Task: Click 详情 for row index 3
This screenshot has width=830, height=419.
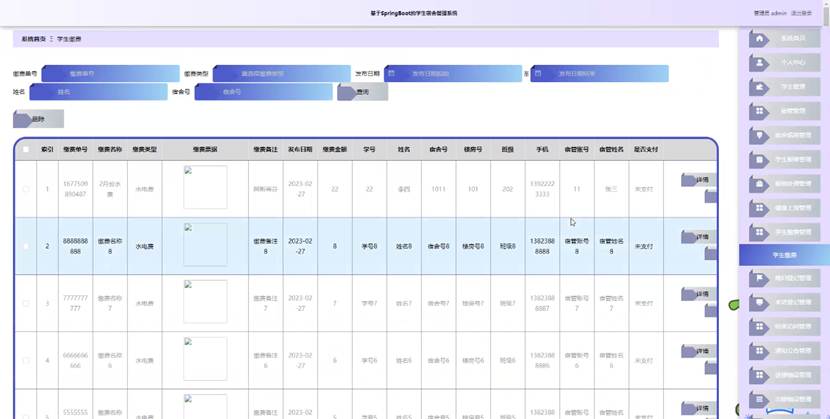Action: click(x=698, y=294)
